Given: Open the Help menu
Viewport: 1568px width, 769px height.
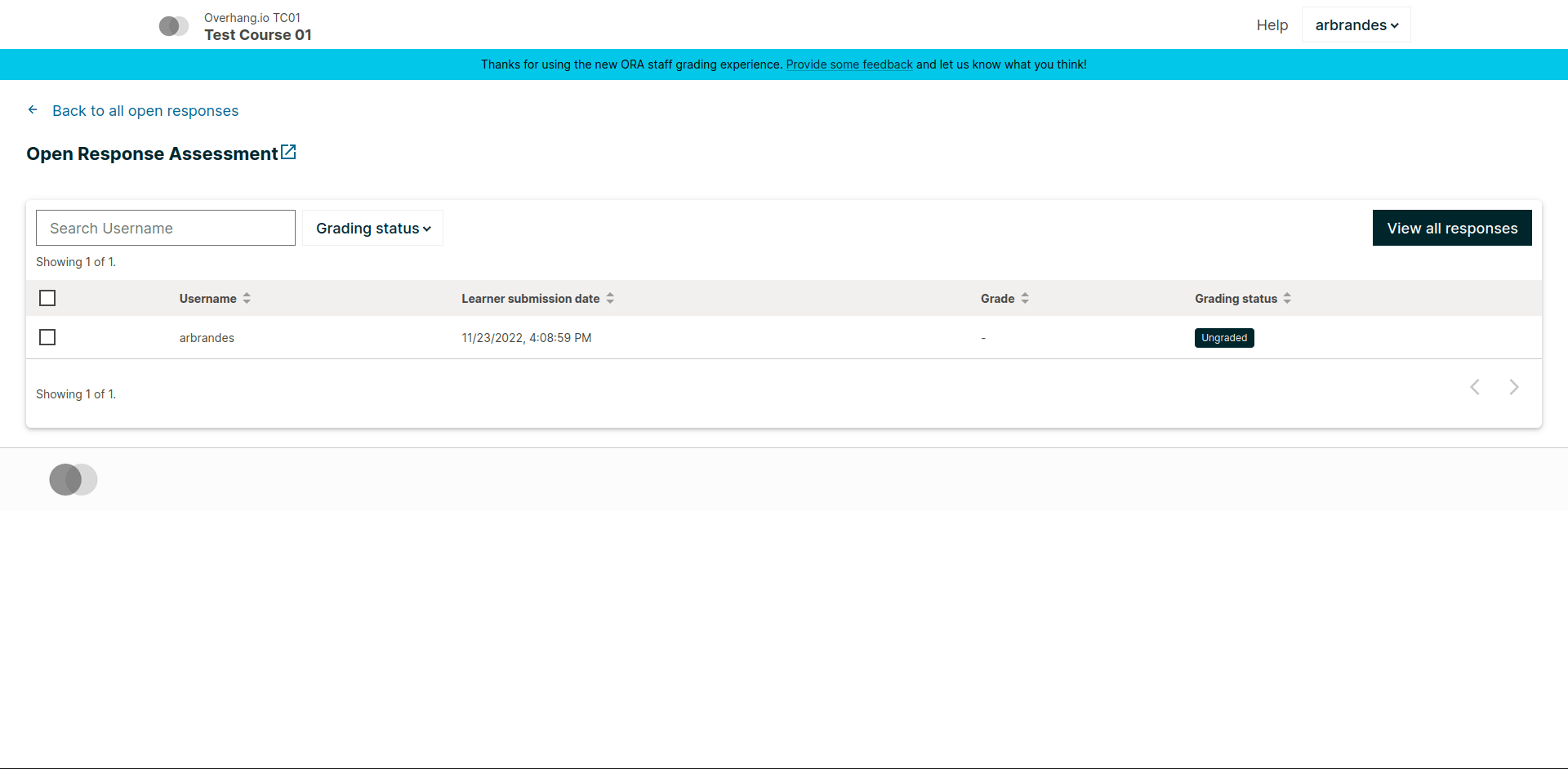Looking at the screenshot, I should (x=1272, y=25).
